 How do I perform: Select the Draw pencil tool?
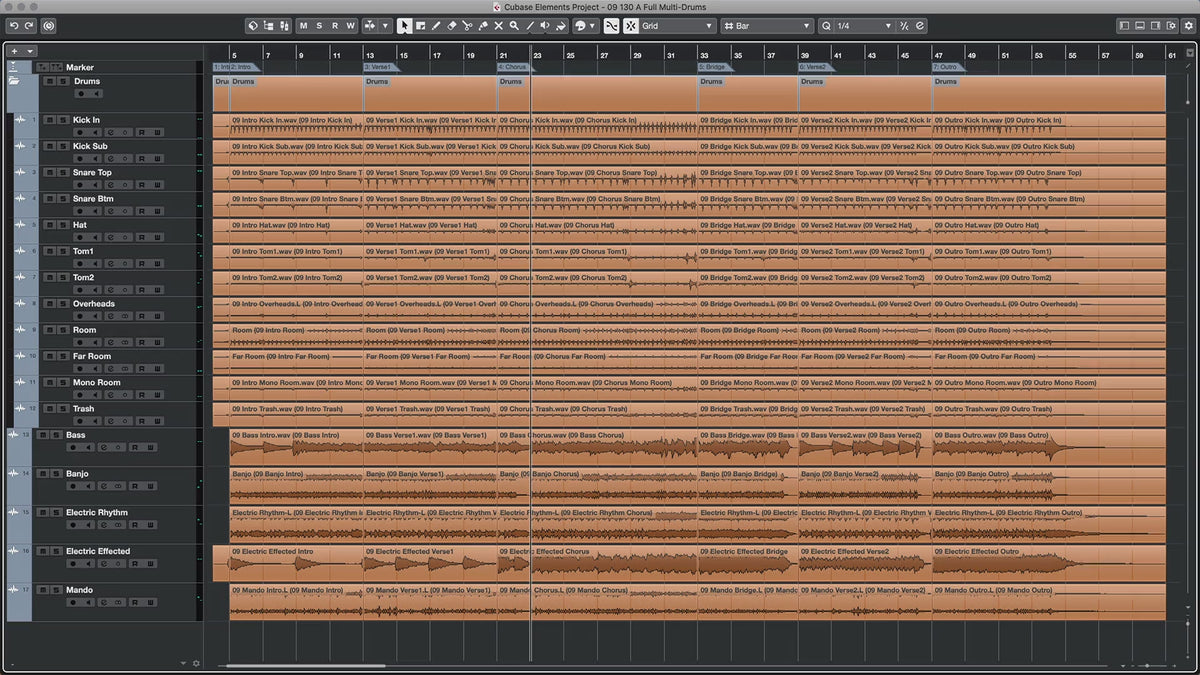tap(436, 25)
